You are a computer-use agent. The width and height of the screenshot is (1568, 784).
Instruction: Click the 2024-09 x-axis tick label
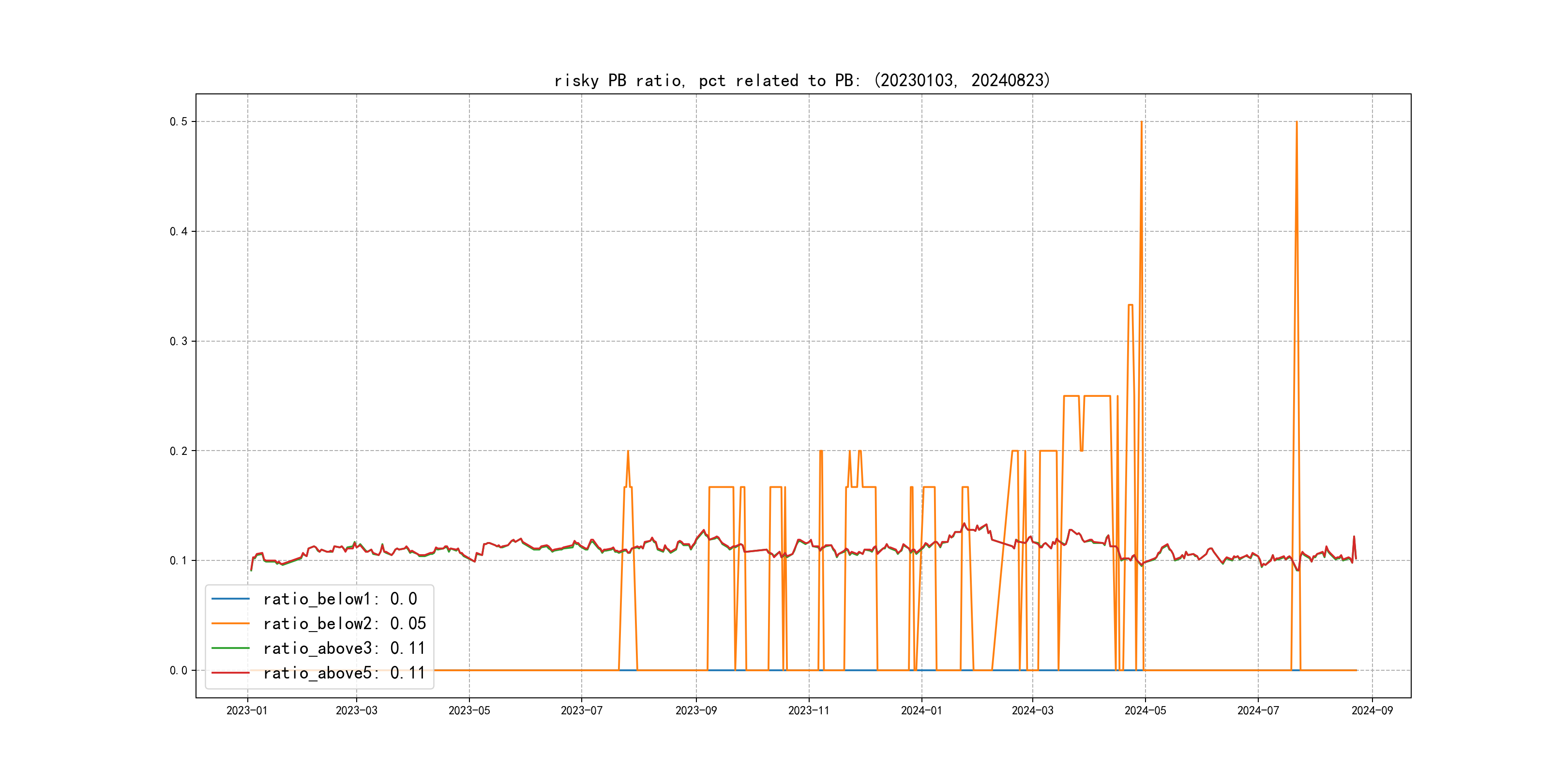click(x=1372, y=710)
